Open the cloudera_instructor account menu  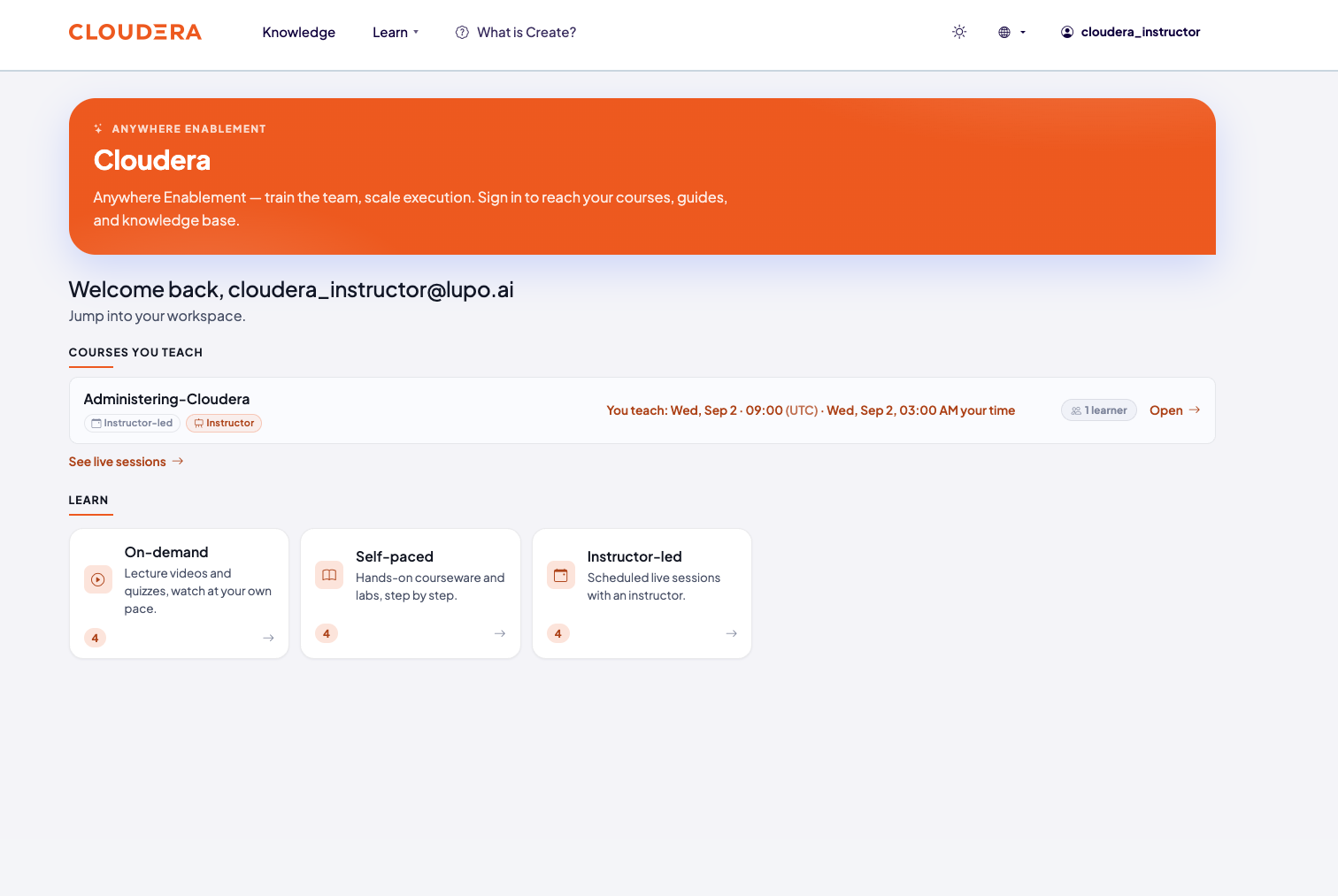1130,32
